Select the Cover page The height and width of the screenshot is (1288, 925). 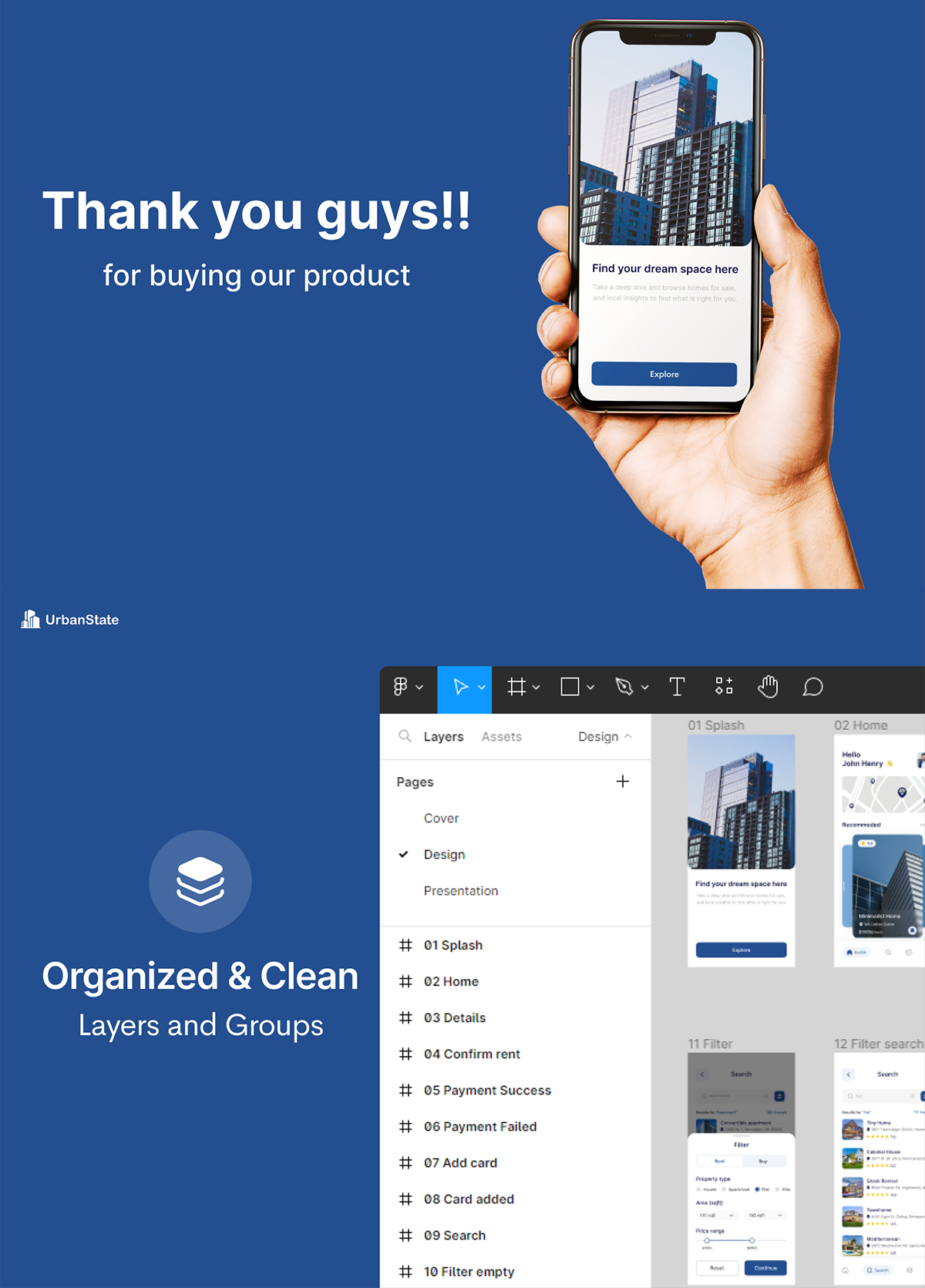(441, 819)
